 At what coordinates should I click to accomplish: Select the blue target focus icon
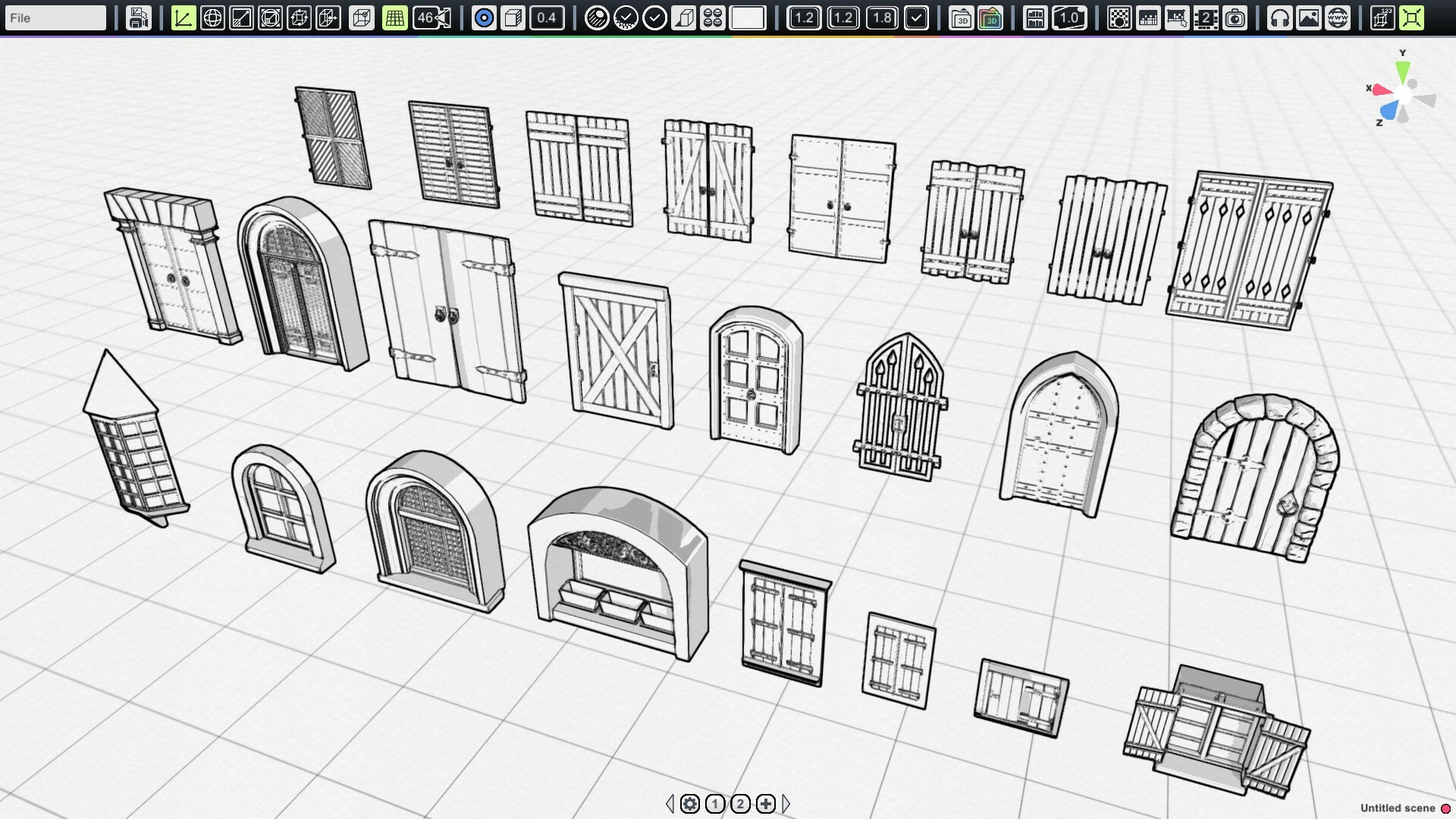tap(483, 17)
